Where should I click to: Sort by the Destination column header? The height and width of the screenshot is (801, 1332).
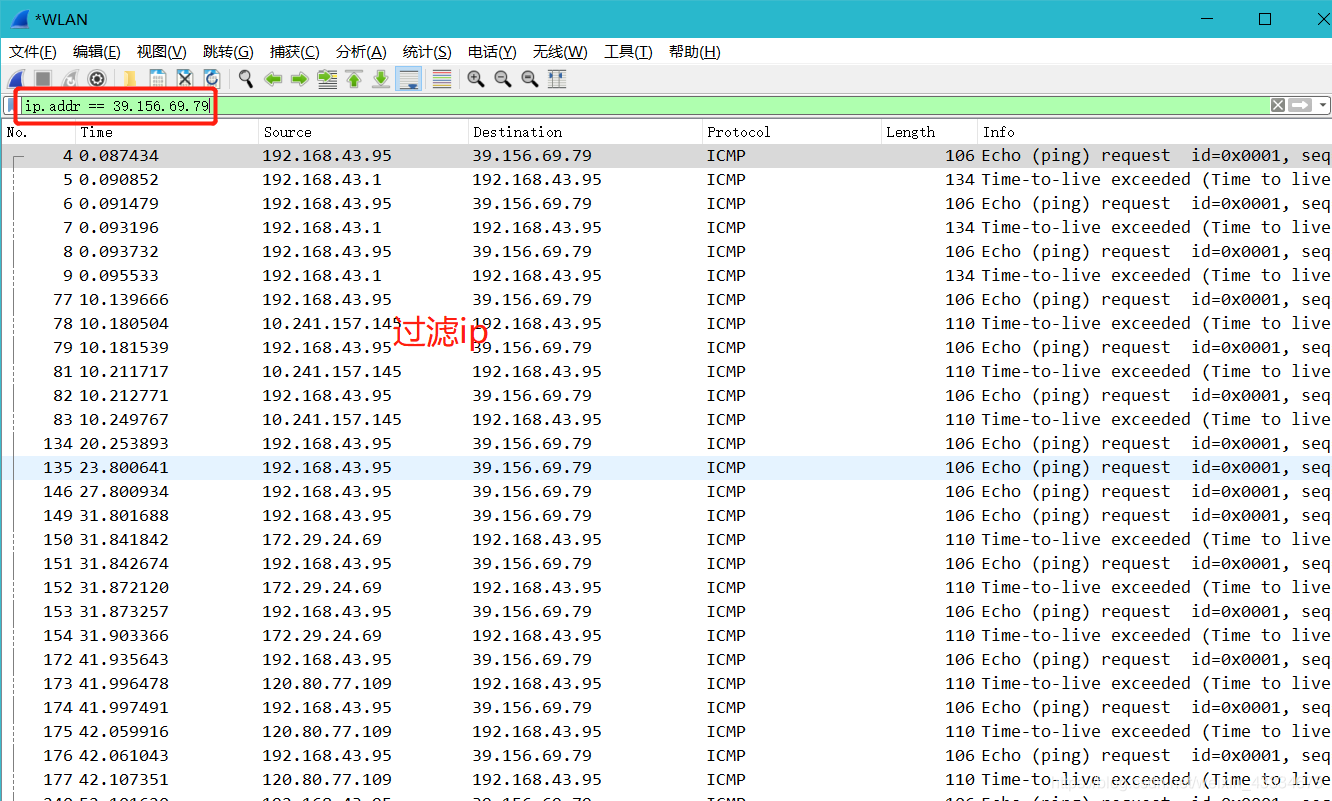click(585, 132)
